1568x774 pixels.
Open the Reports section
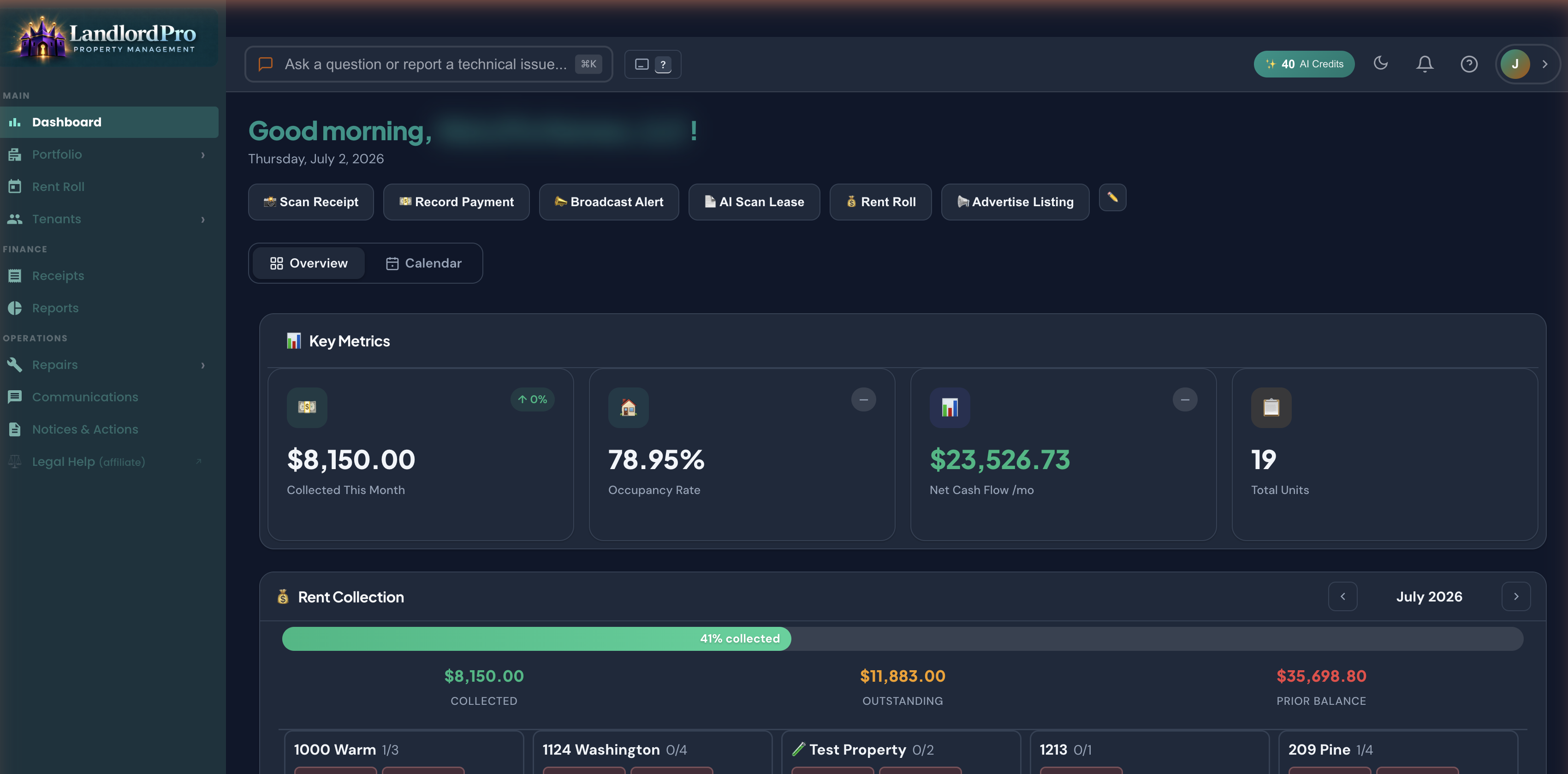tap(109, 308)
